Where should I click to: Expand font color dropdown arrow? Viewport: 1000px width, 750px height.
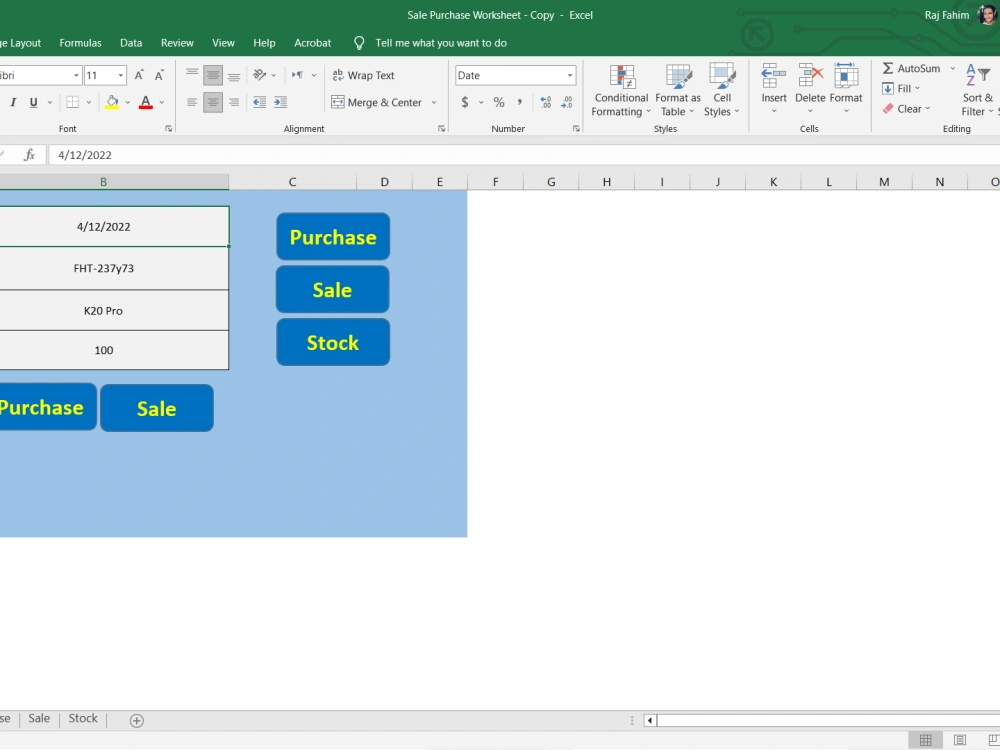[162, 102]
